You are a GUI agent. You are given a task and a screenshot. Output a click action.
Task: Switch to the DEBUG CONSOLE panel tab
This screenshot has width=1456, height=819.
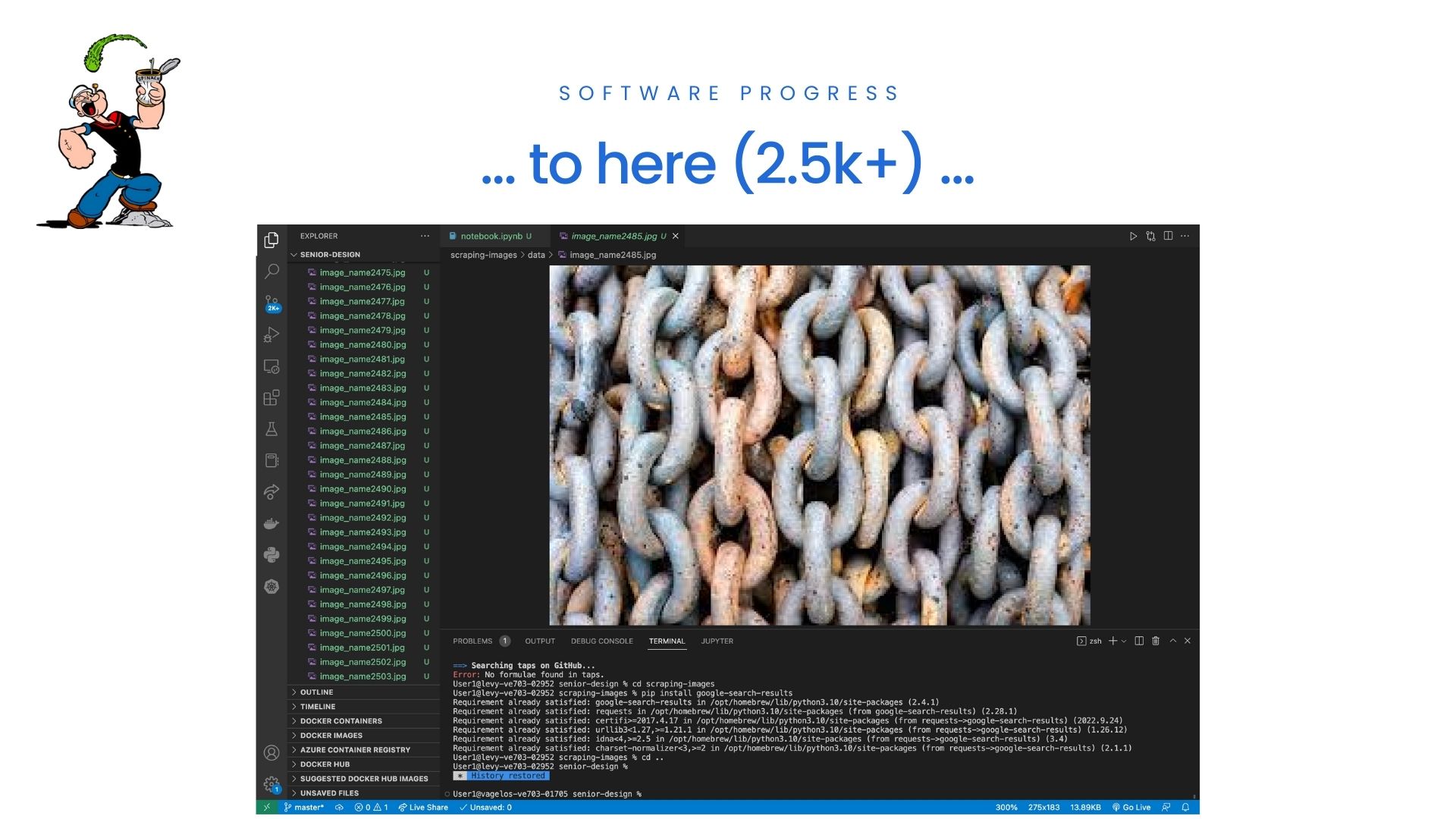[x=601, y=642]
